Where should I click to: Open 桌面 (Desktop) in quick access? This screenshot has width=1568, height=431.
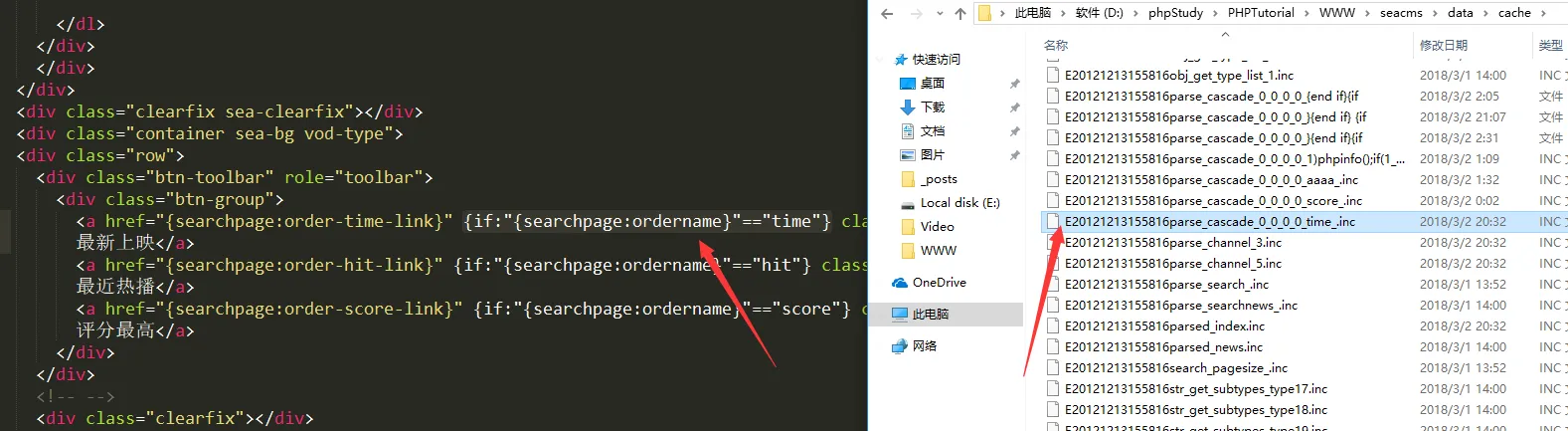932,84
